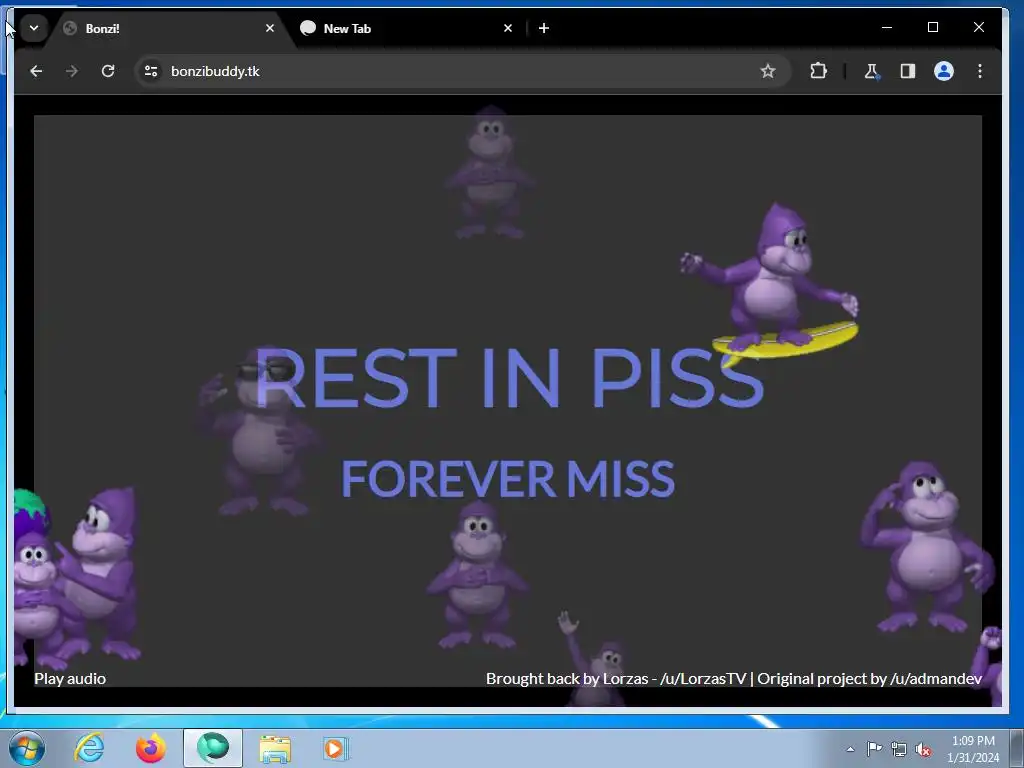Open the network status tray icon
The image size is (1024, 768).
pos(899,749)
